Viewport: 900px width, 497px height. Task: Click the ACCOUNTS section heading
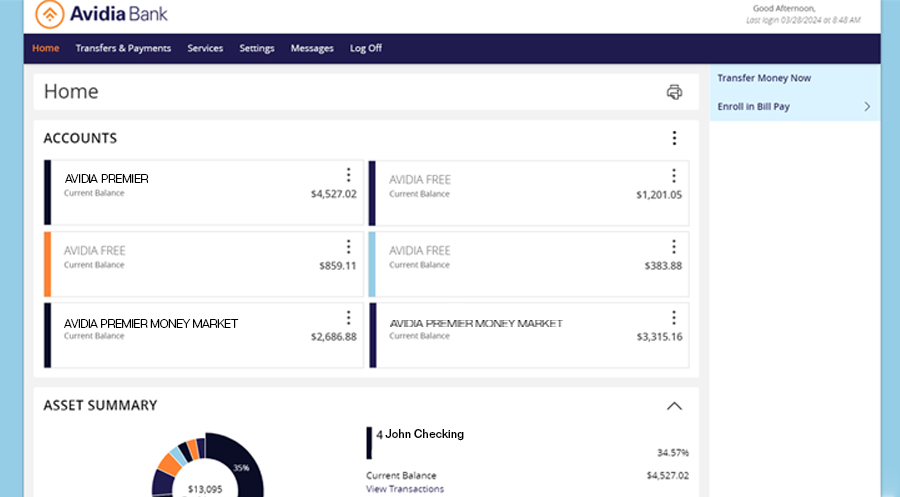(x=80, y=138)
